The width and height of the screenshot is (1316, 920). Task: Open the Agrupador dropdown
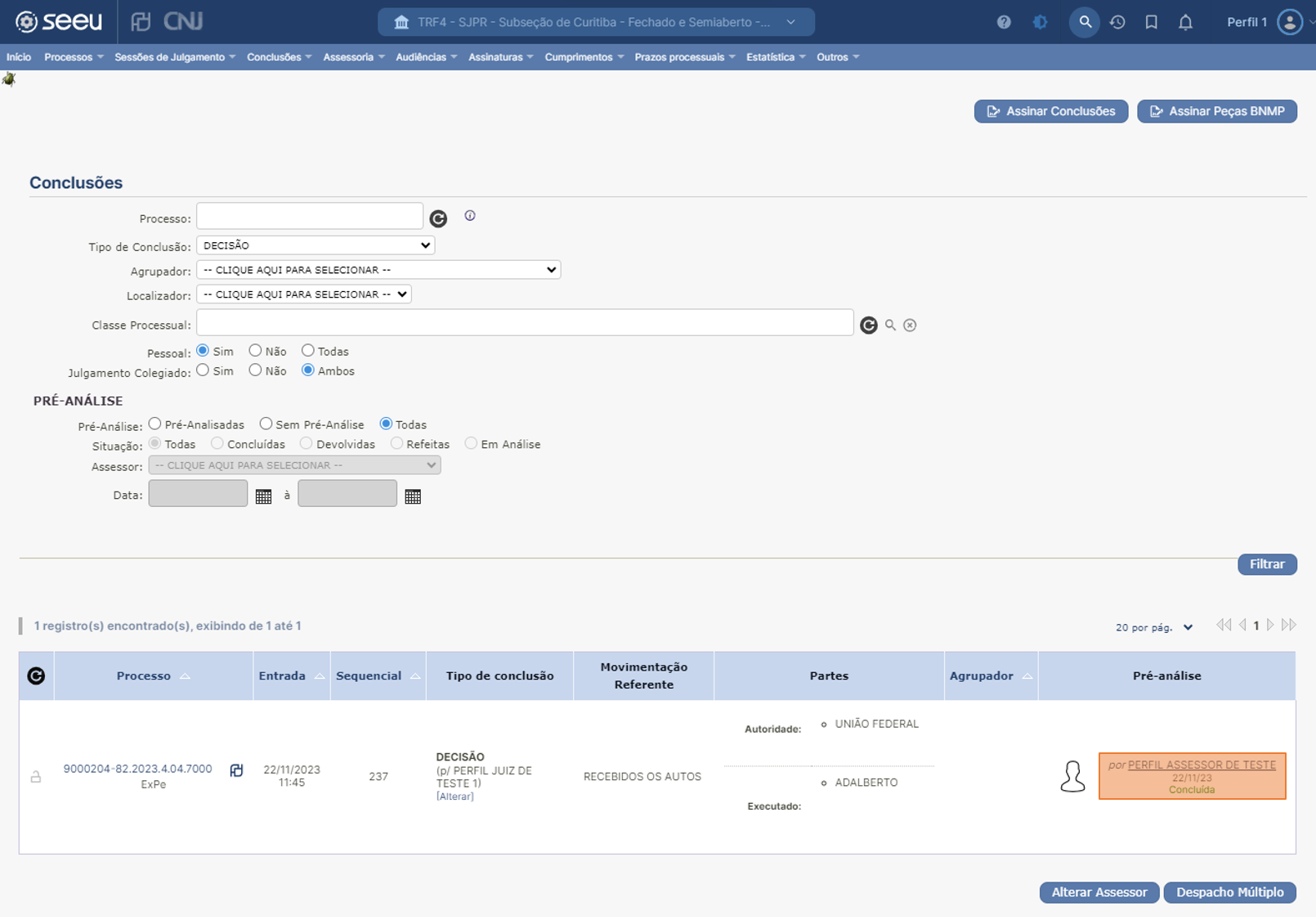pyautogui.click(x=378, y=270)
